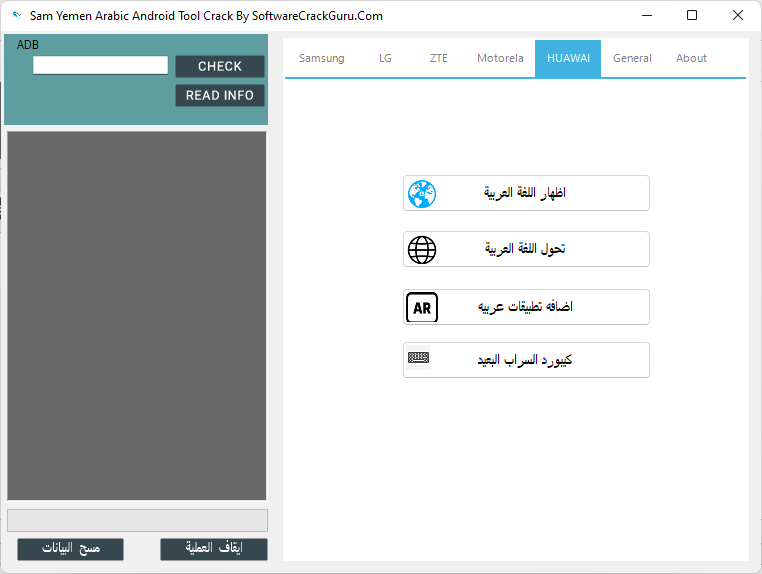Click the كيبورد السراب البعيد button

point(526,360)
